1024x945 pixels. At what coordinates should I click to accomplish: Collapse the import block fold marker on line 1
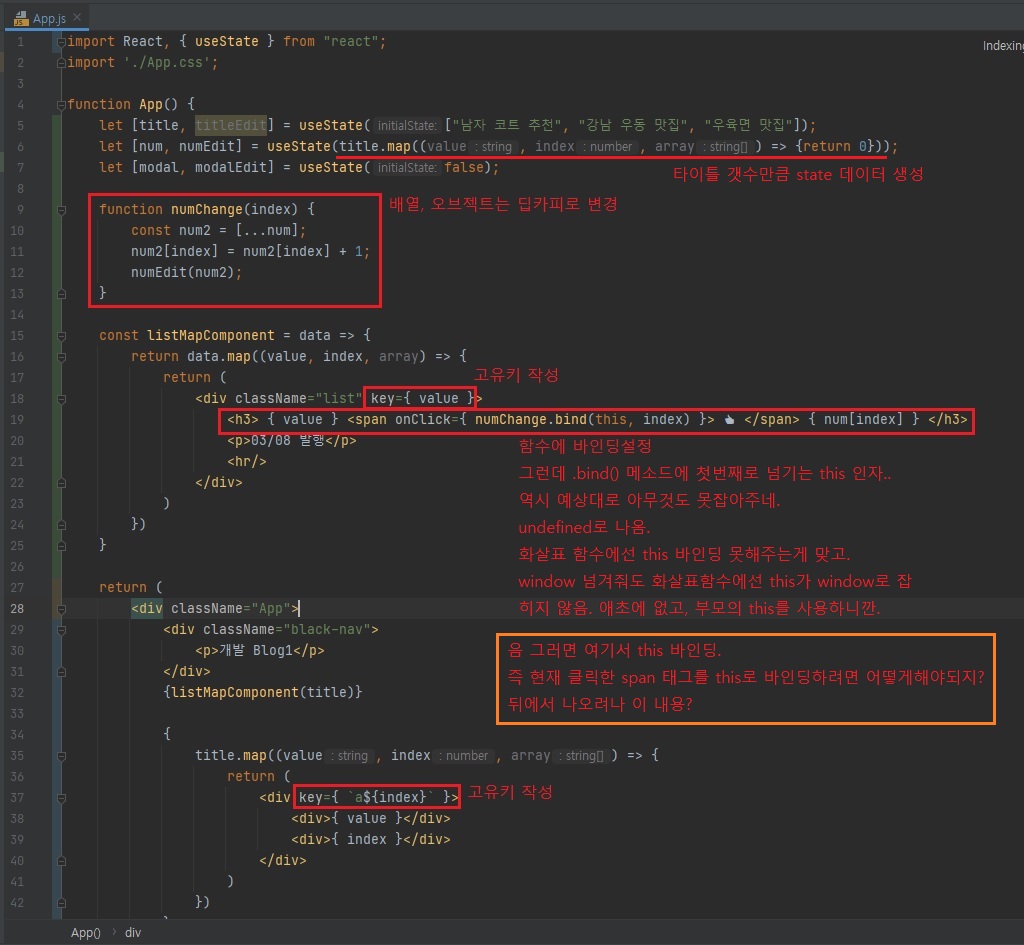(x=61, y=42)
